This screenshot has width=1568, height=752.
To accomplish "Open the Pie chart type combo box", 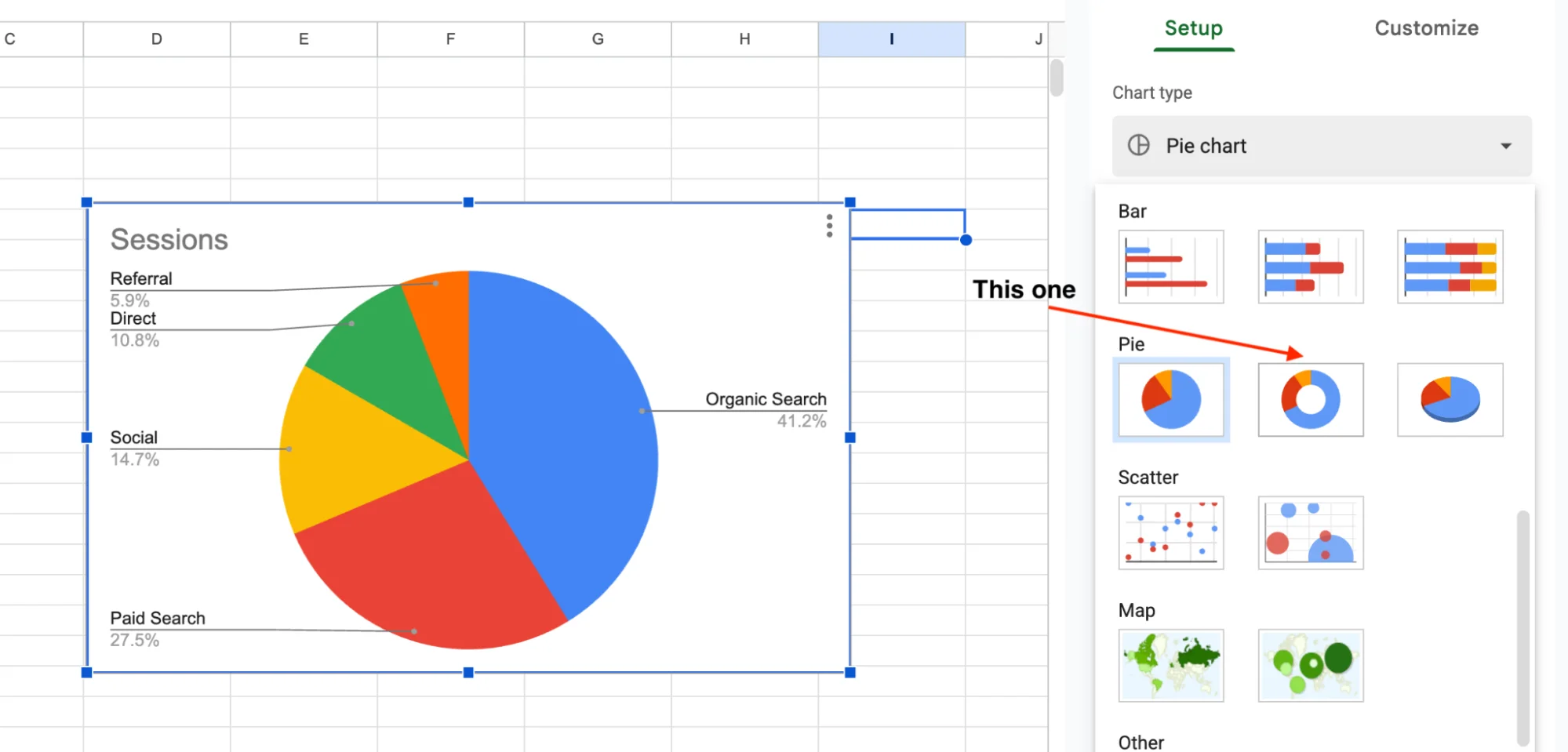I will pos(1322,146).
